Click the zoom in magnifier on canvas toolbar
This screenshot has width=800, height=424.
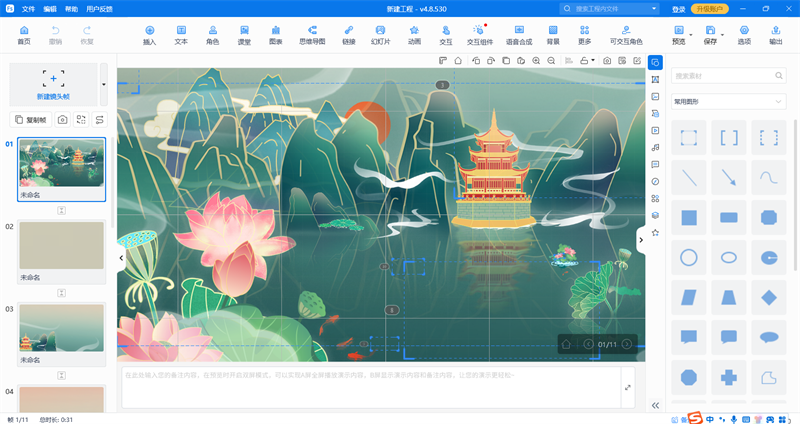tap(536, 61)
